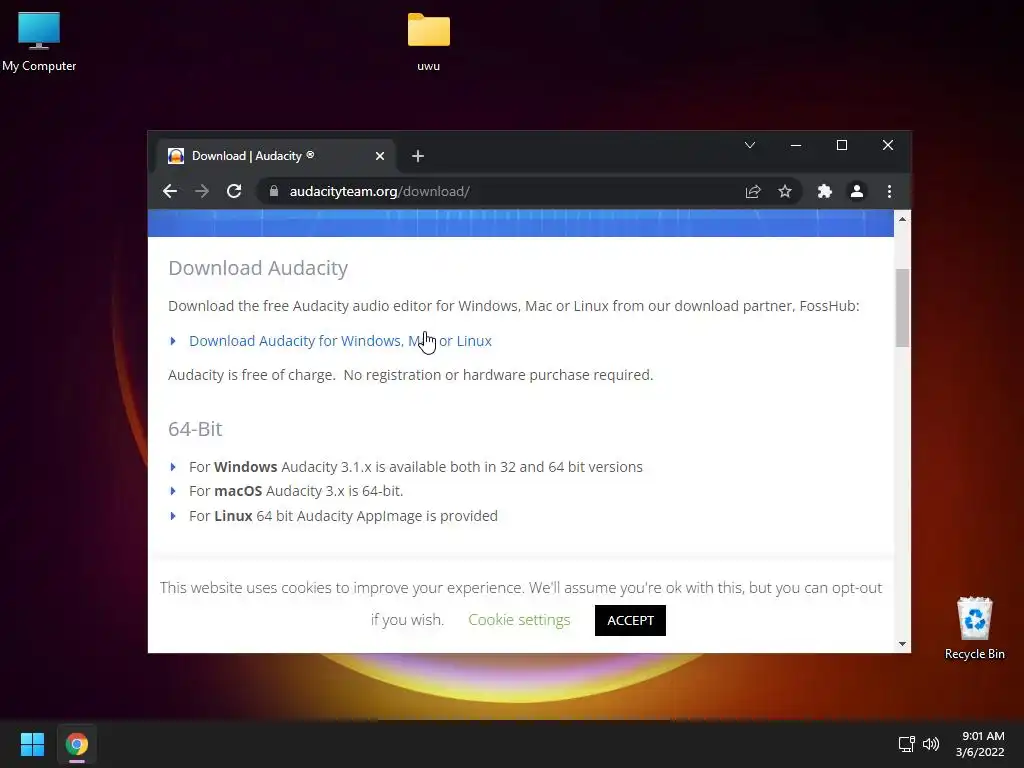Viewport: 1024px width, 768px height.
Task: Open Cookie settings
Action: (x=519, y=620)
